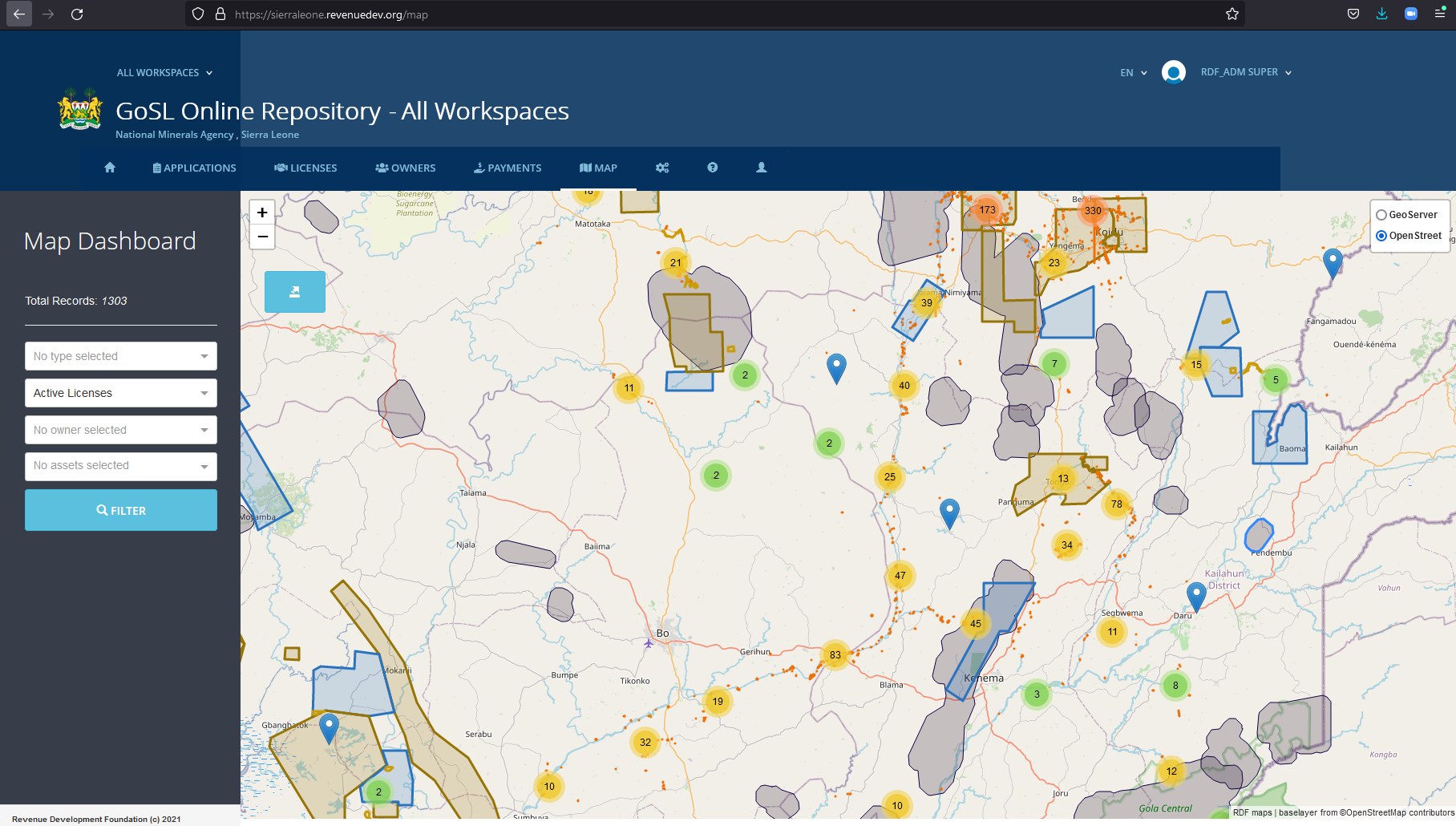The image size is (1456, 826).
Task: Go to the Home icon in navbar
Action: tap(110, 168)
